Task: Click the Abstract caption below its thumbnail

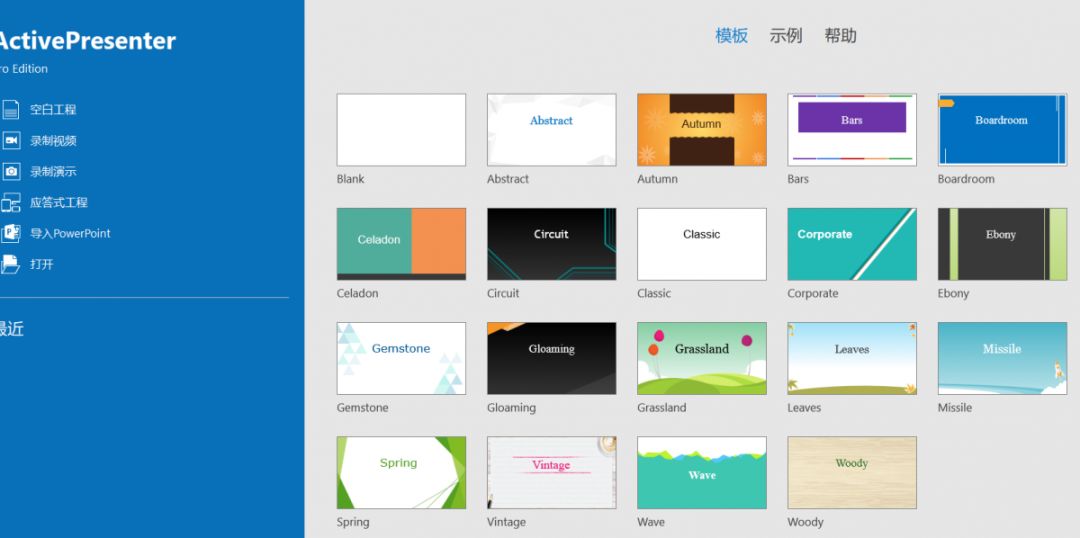Action: point(508,179)
